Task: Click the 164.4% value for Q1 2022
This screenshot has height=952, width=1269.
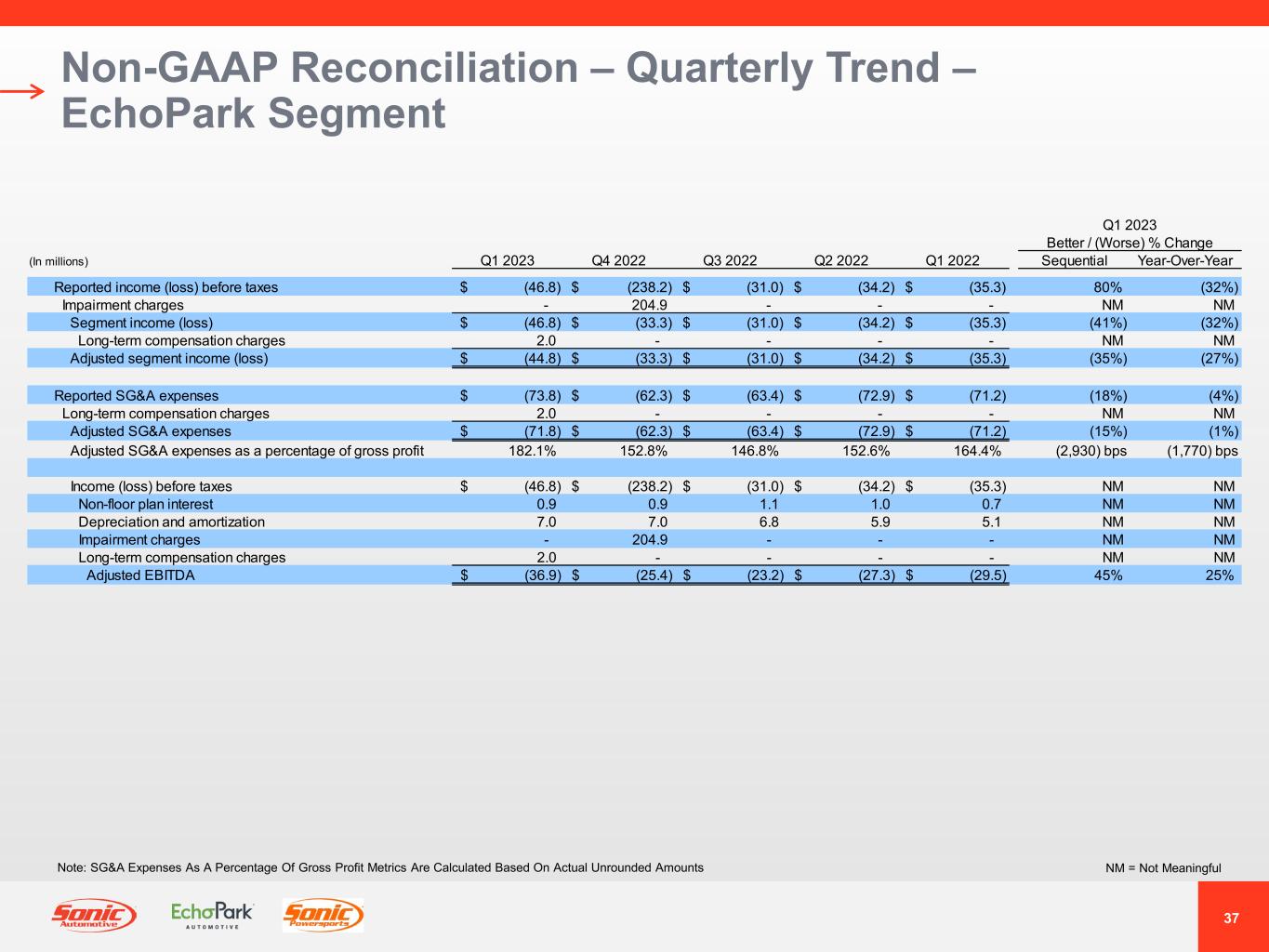Action: click(x=978, y=451)
